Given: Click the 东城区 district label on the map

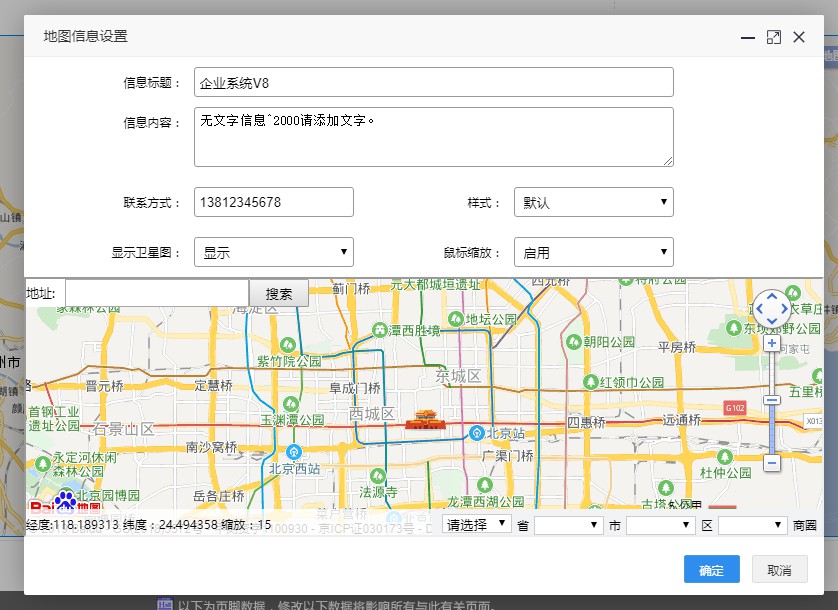Looking at the screenshot, I should [x=459, y=376].
